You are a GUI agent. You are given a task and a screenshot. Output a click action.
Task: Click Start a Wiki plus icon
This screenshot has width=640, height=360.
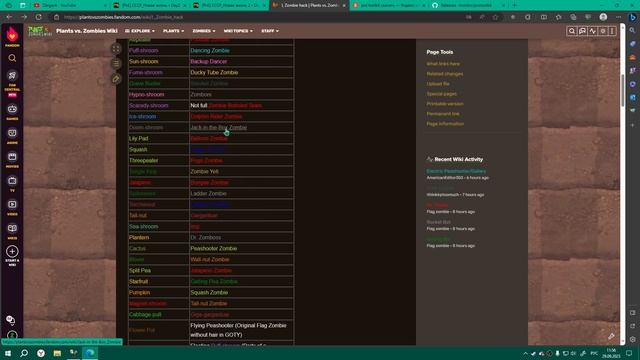pyautogui.click(x=12, y=252)
